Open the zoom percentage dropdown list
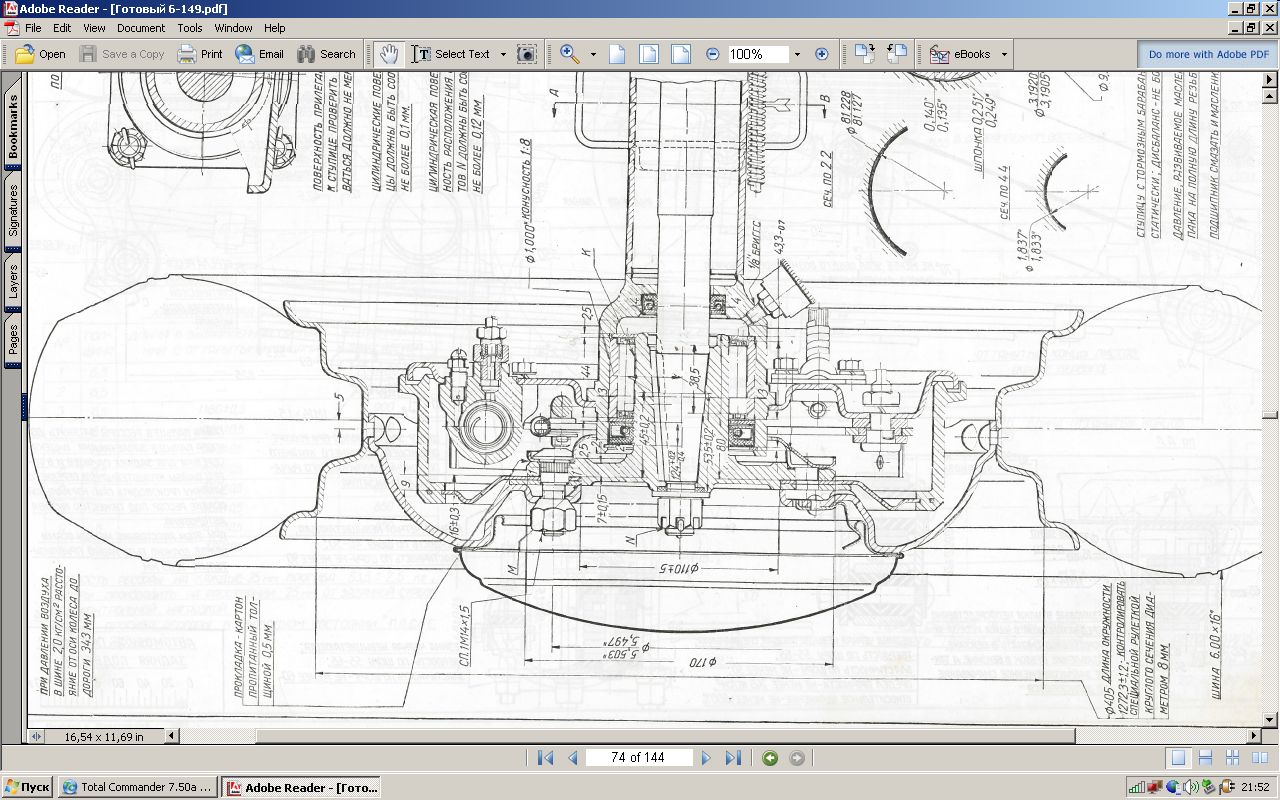The height and width of the screenshot is (800, 1280). click(x=797, y=54)
